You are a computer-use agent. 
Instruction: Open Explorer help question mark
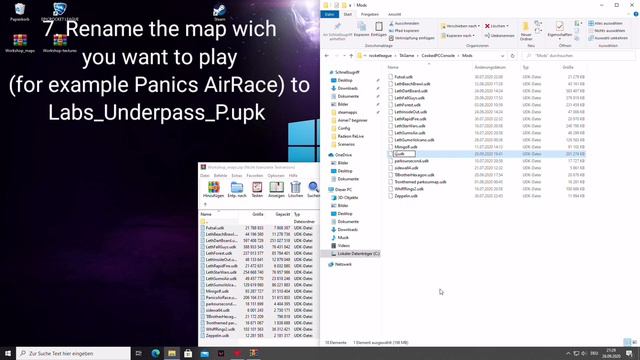coord(636,14)
